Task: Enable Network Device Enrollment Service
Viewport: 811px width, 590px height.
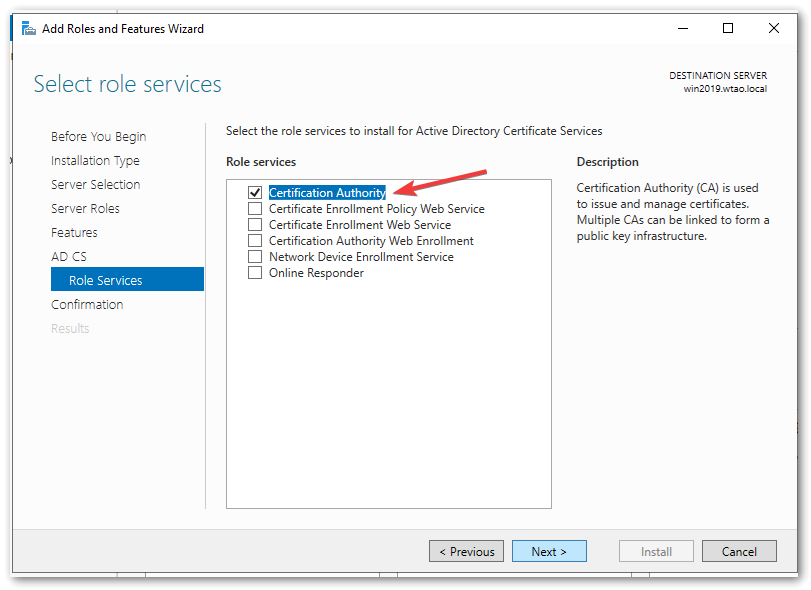Action: (x=255, y=257)
